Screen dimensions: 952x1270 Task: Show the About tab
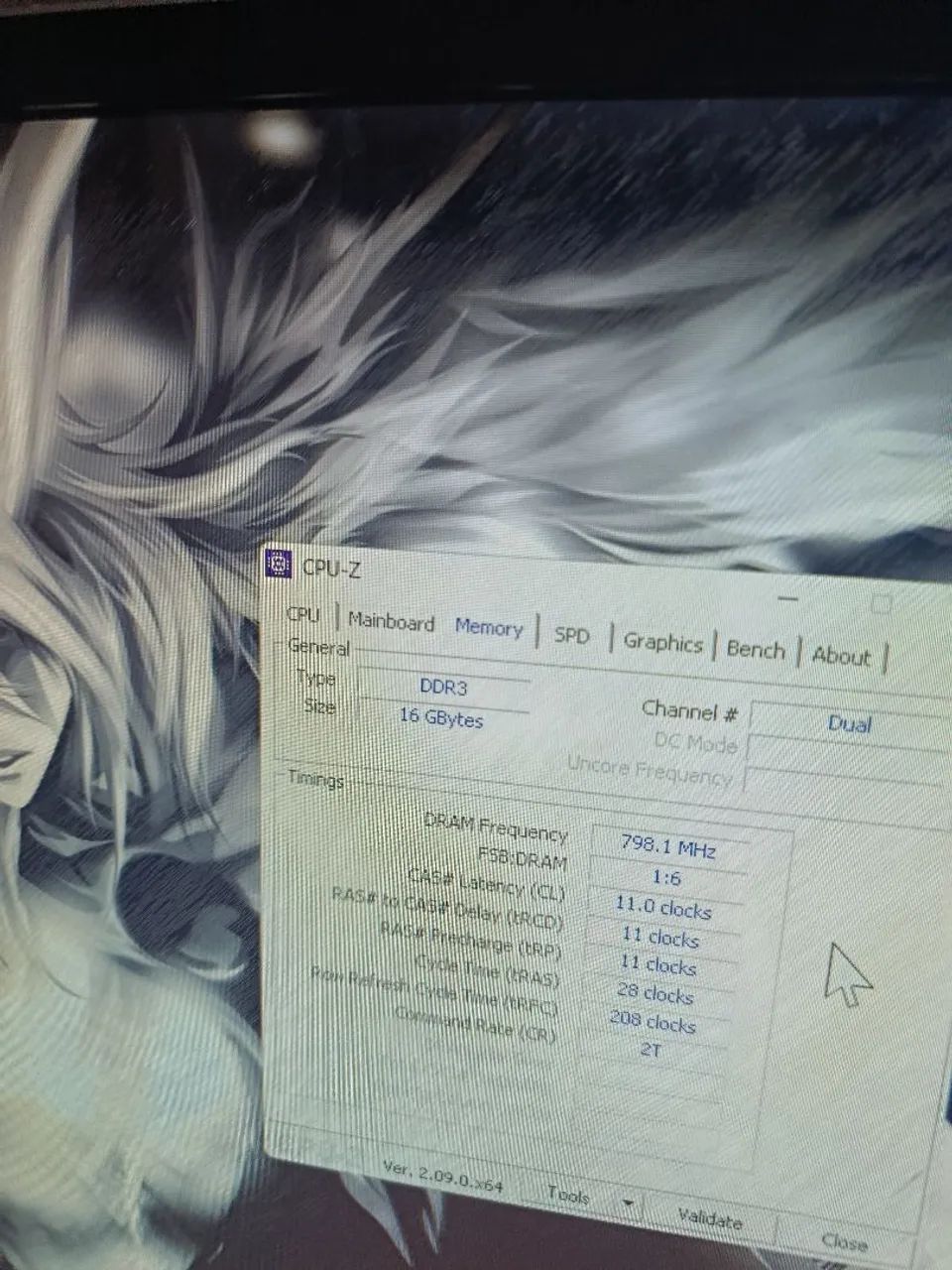tap(841, 656)
